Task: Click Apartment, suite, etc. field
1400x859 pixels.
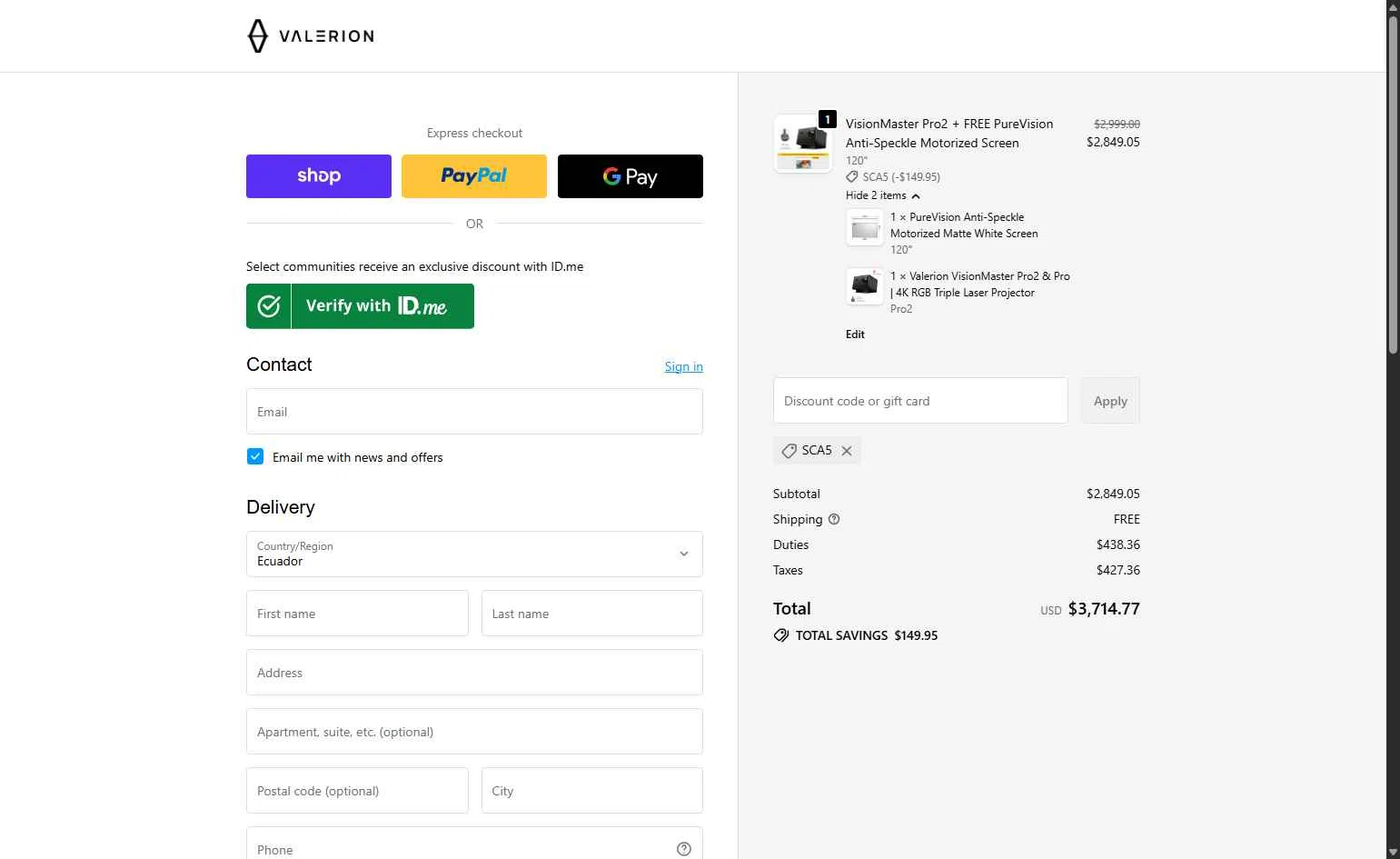Action: (474, 732)
